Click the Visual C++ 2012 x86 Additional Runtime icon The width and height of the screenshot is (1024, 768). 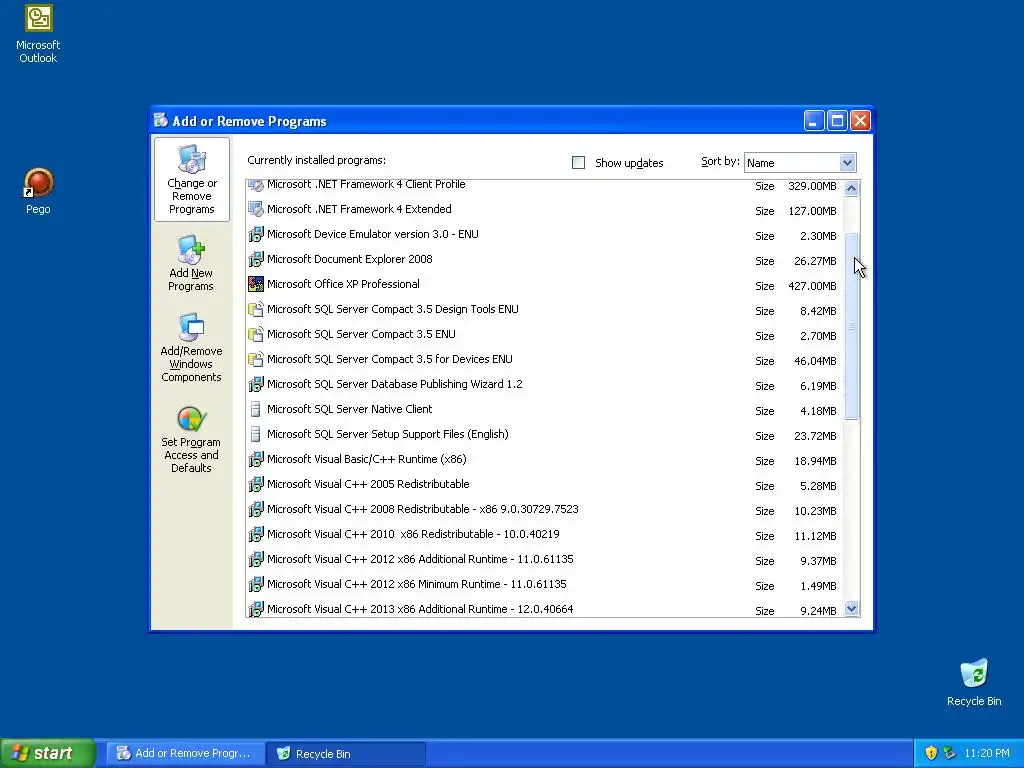[x=256, y=560]
